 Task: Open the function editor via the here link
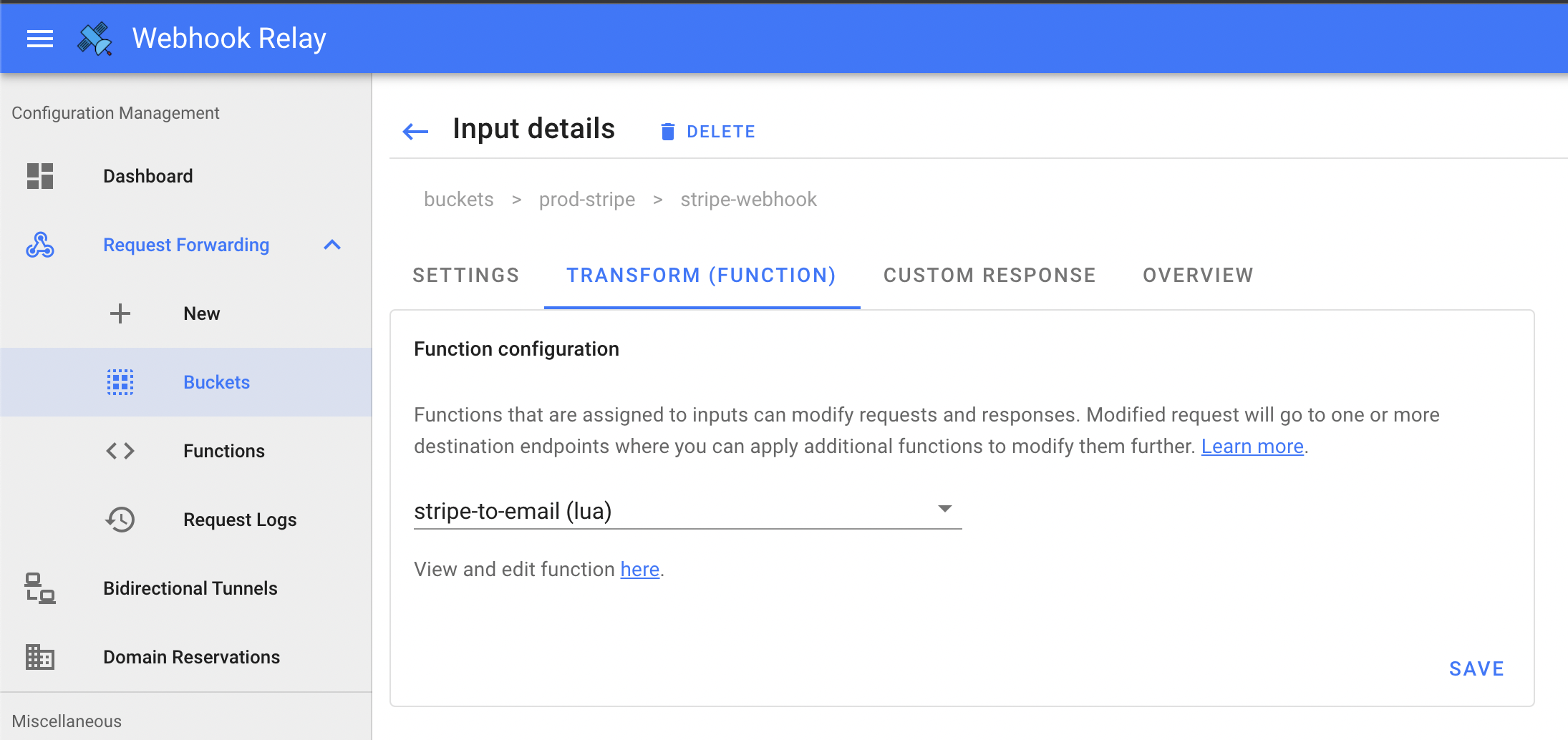(x=639, y=569)
